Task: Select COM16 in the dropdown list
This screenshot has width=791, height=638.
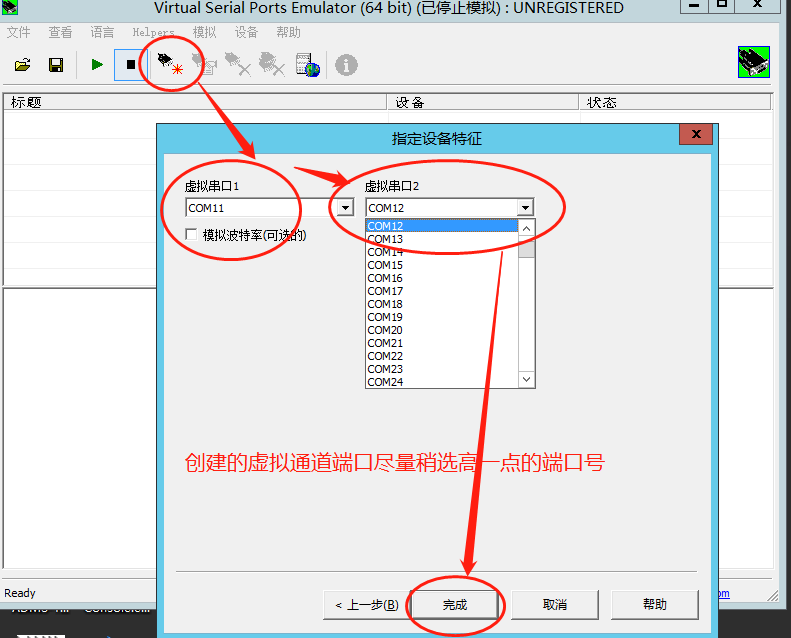Action: coord(442,278)
